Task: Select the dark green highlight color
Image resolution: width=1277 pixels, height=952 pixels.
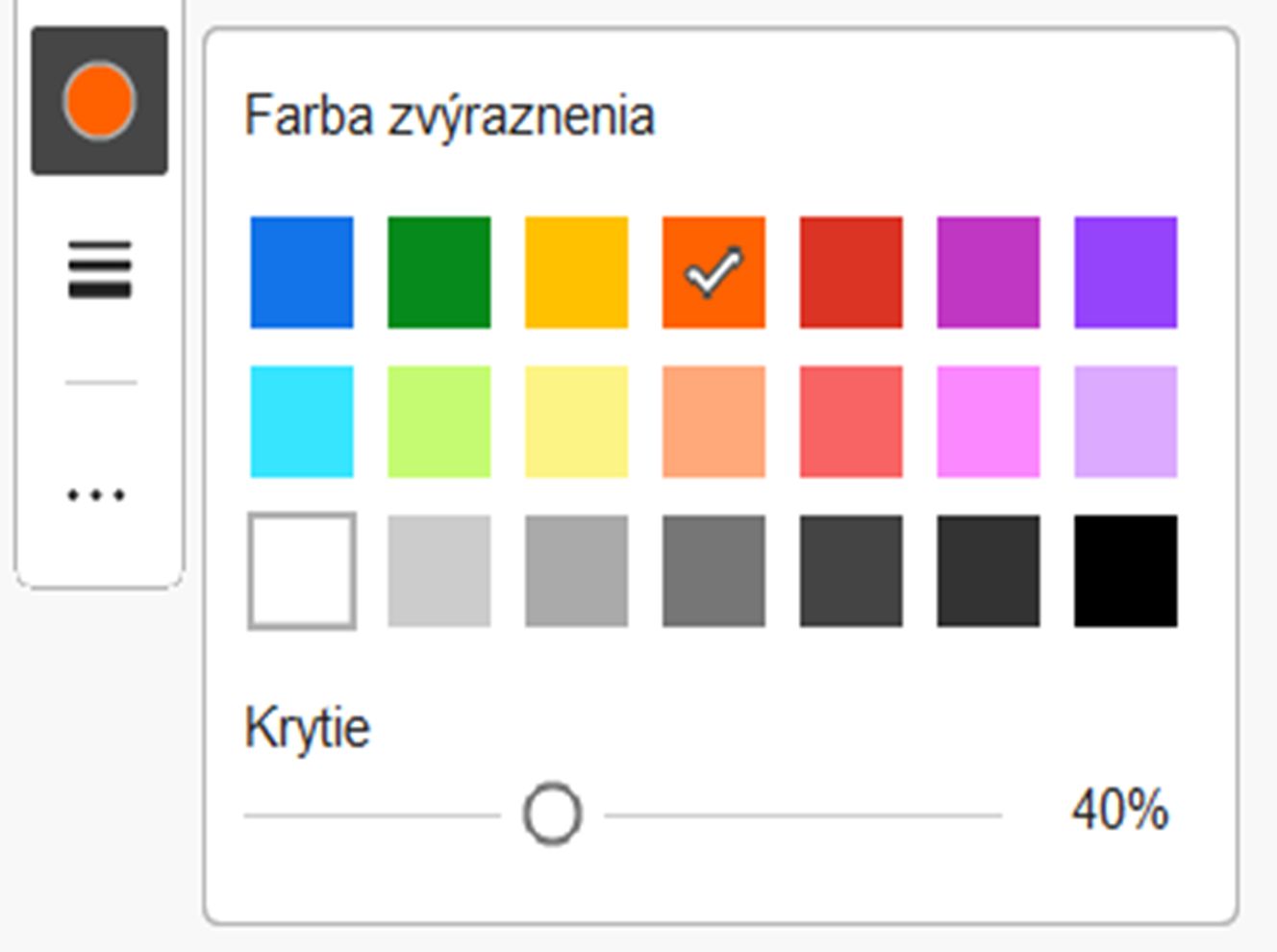Action: pyautogui.click(x=438, y=272)
